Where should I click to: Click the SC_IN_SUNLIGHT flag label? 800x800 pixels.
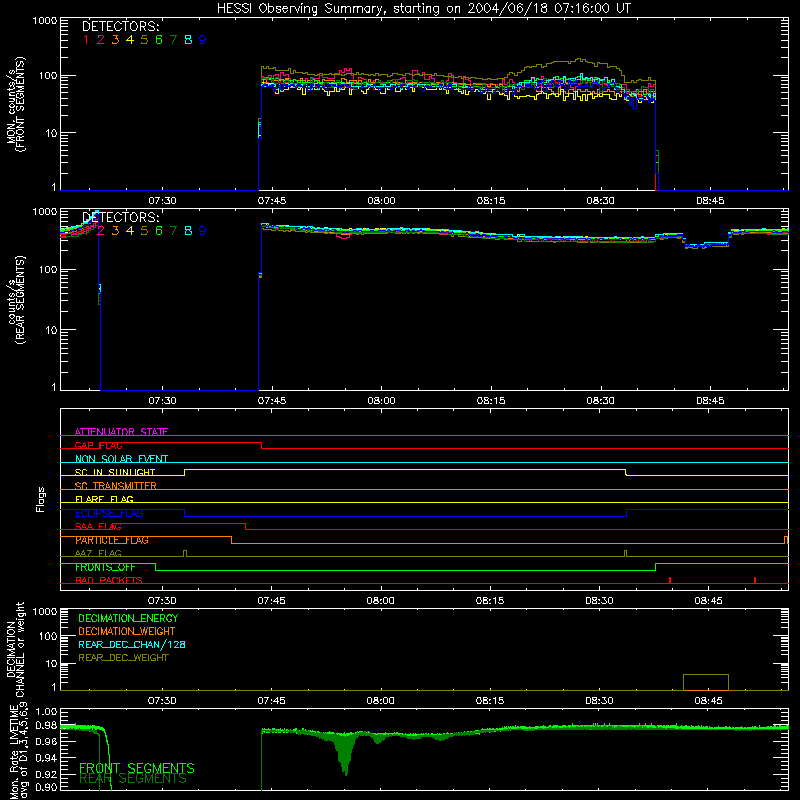[x=115, y=472]
